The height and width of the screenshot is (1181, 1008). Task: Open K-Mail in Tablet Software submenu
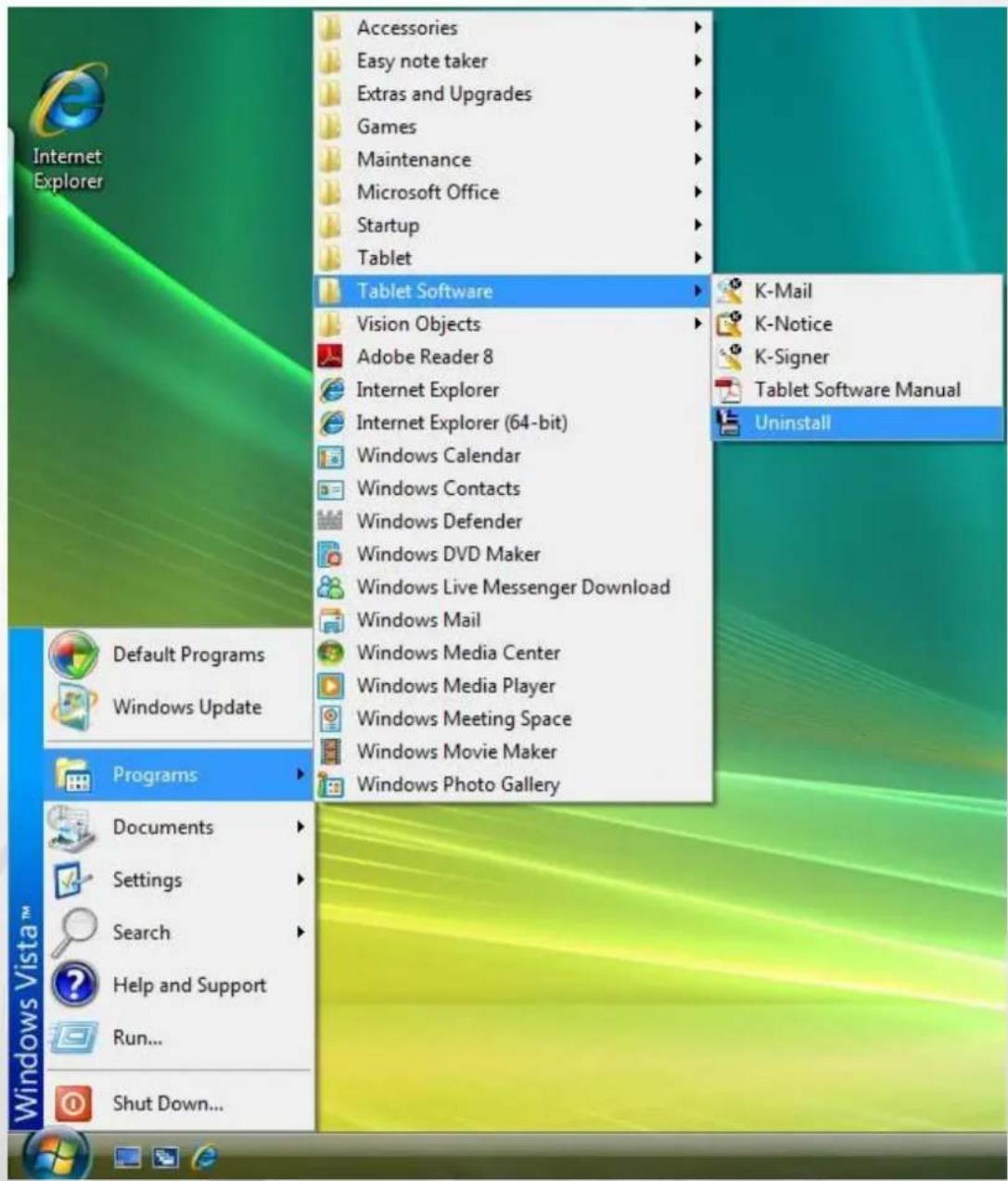(858, 291)
